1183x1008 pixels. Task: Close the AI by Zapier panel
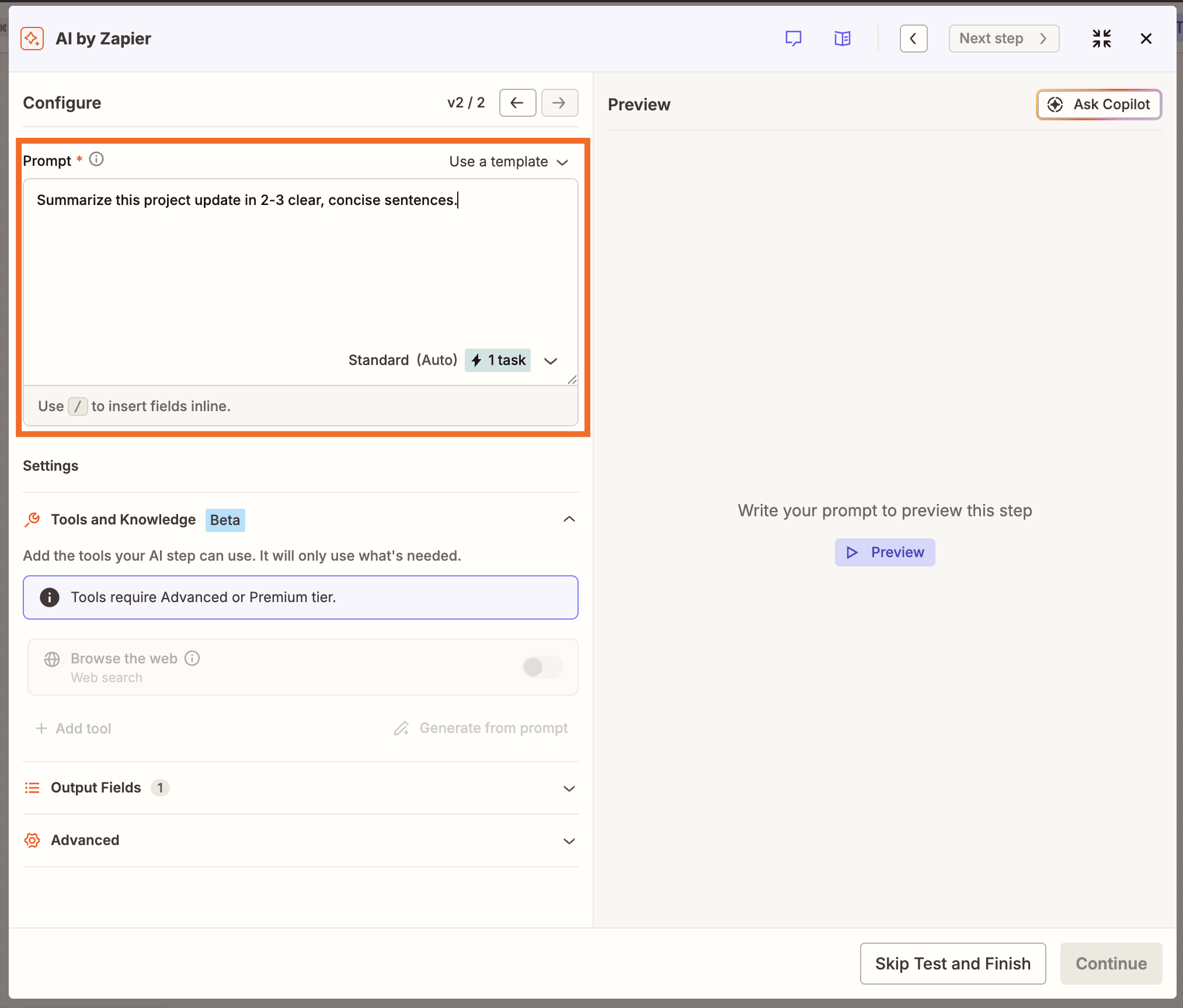click(x=1146, y=39)
